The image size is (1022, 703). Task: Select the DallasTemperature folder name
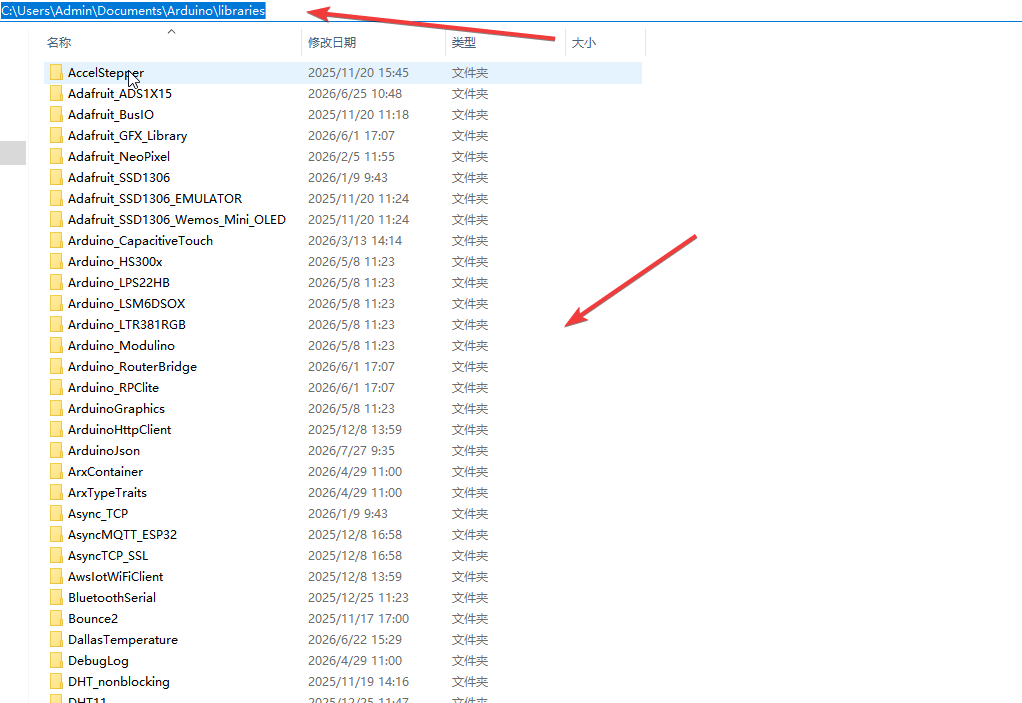tap(123, 640)
